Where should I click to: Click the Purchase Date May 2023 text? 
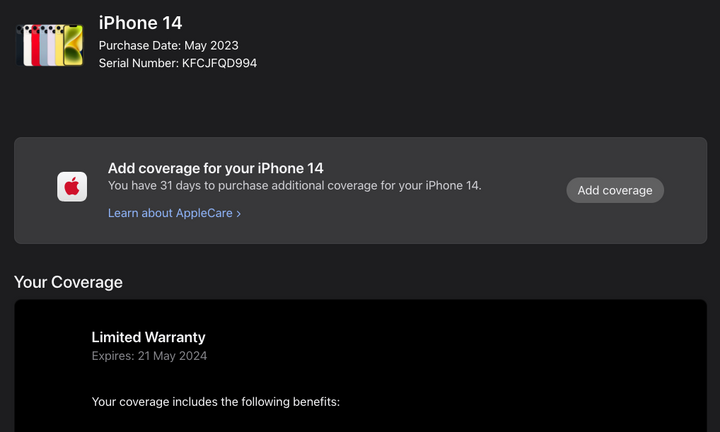168,45
